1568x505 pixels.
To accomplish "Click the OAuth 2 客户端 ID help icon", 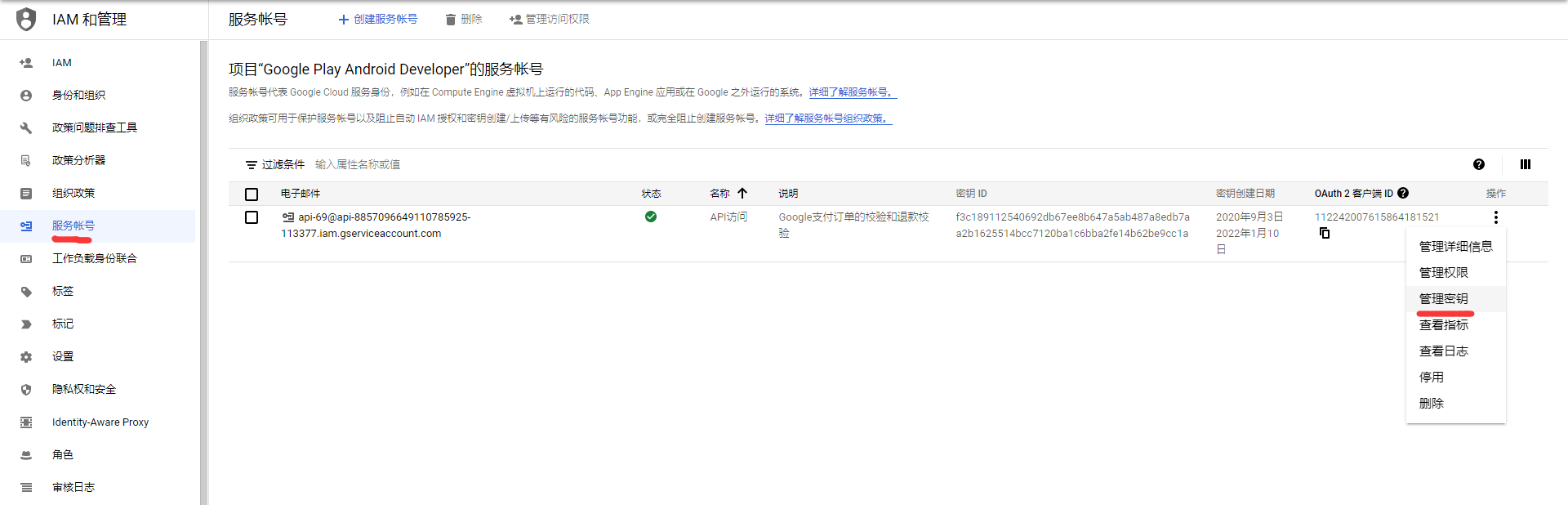I will pyautogui.click(x=1403, y=194).
